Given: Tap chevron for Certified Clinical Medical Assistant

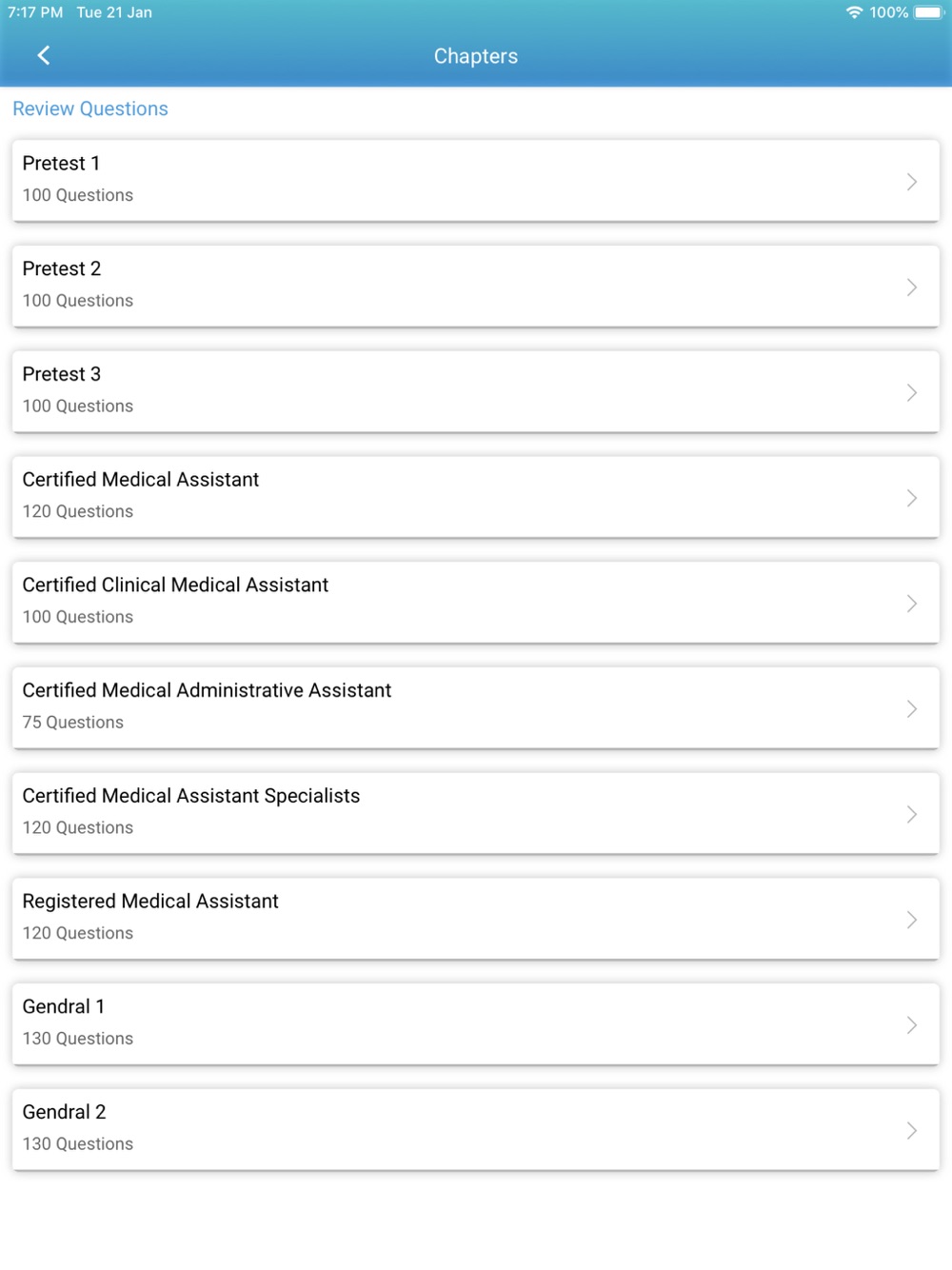Looking at the screenshot, I should (912, 604).
